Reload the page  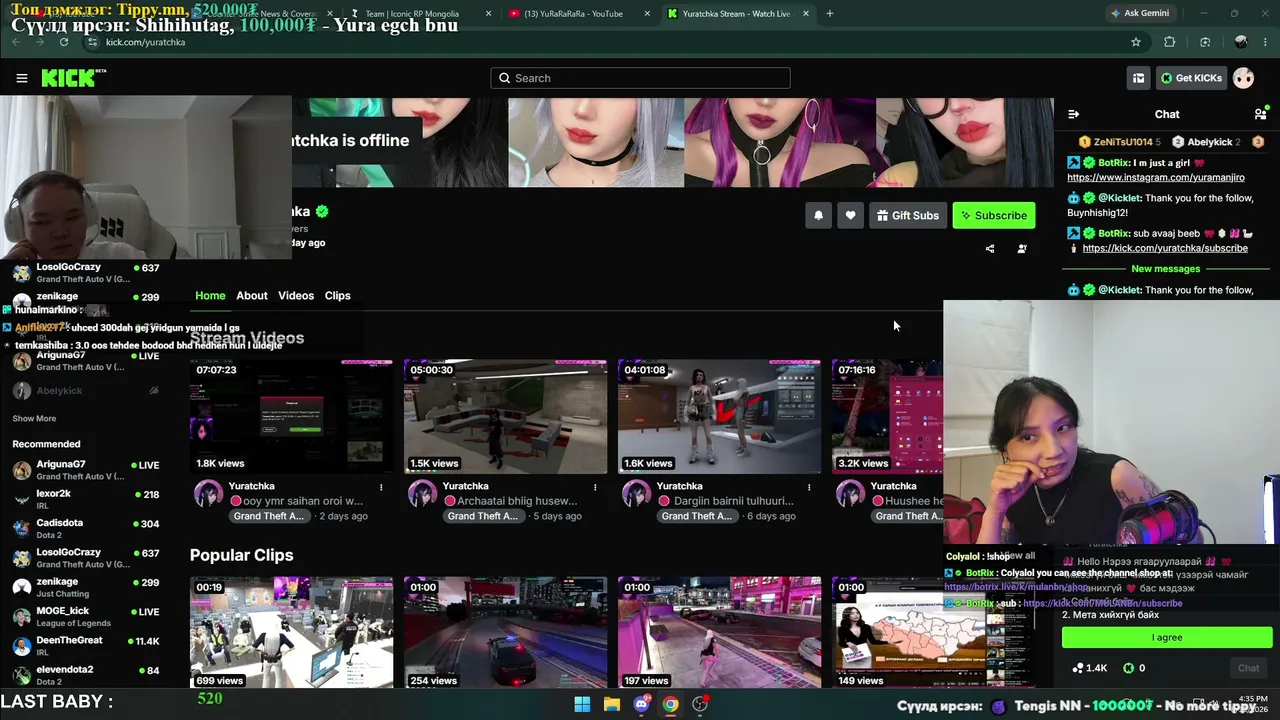(64, 42)
